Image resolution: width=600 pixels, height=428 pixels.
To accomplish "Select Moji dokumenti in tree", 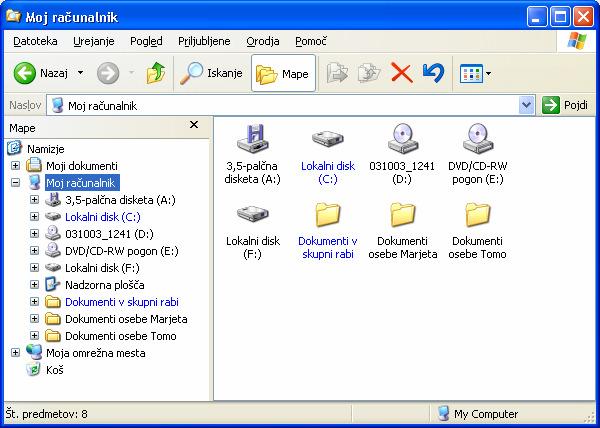I will [x=82, y=166].
